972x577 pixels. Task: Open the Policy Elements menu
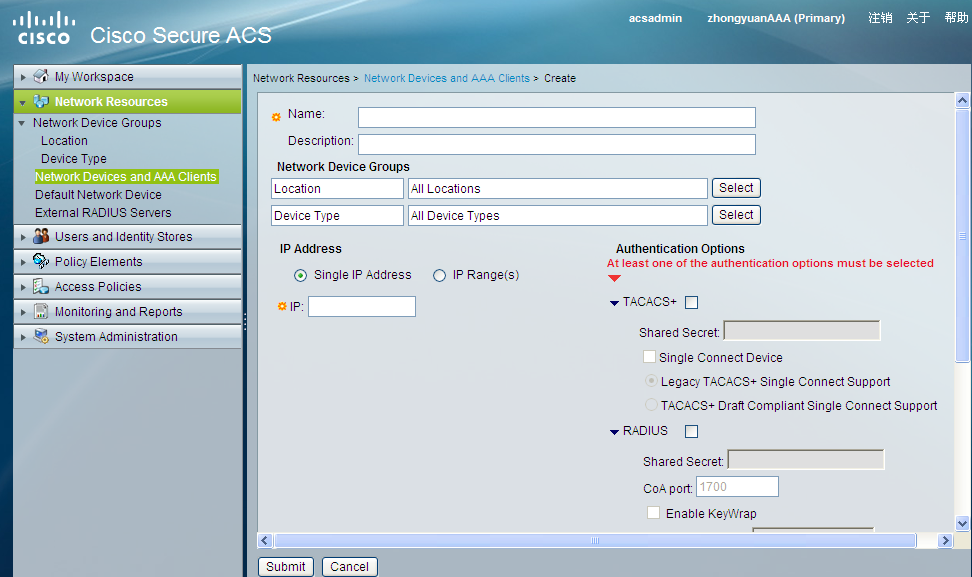(128, 262)
